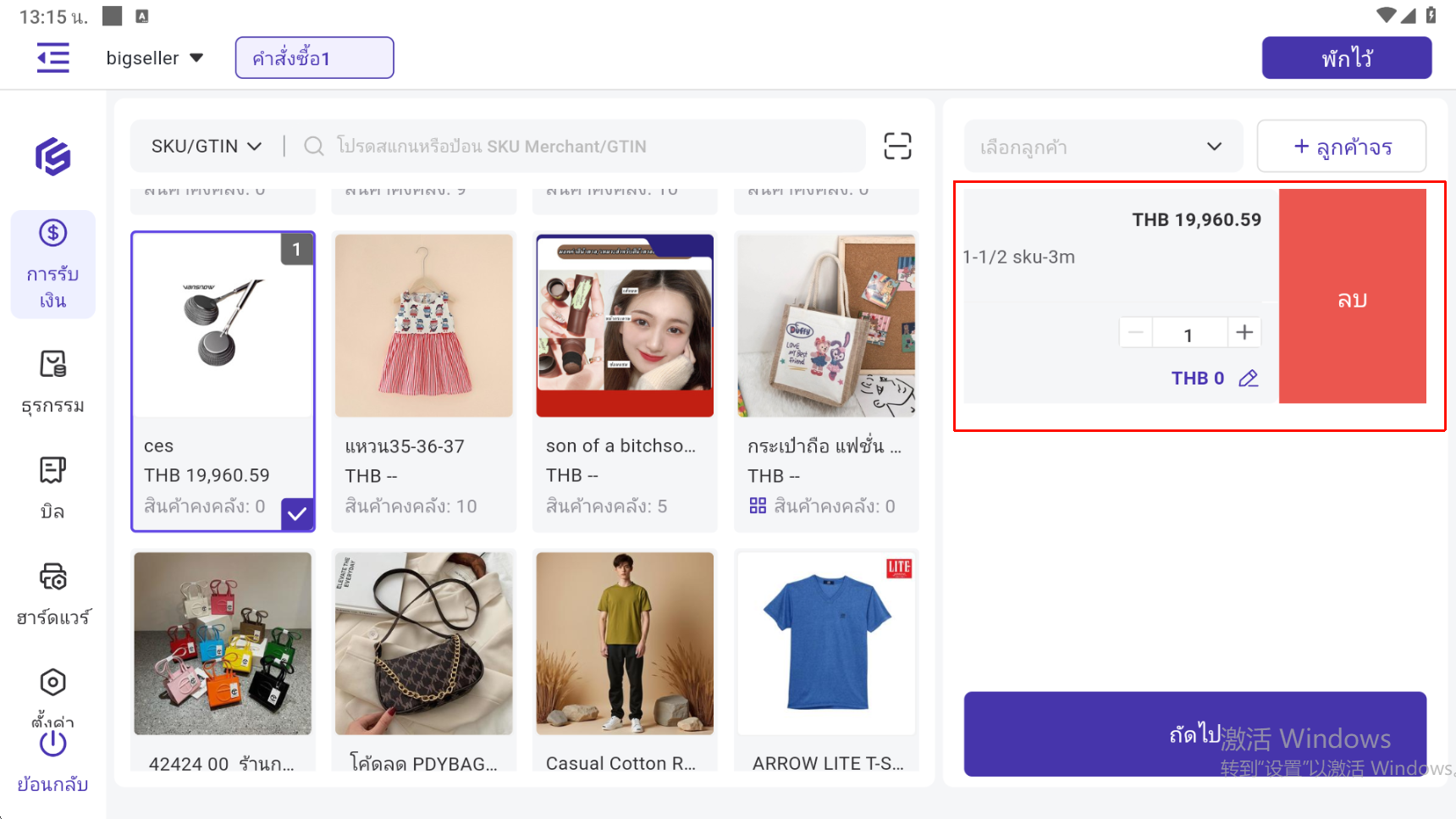Switch to the คำสั่งซื้อ1 order tab
The image size is (1456, 819).
click(x=314, y=58)
